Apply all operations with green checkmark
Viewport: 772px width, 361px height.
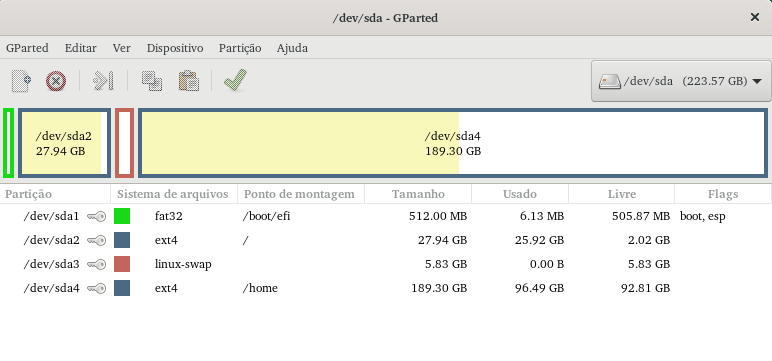[x=235, y=80]
